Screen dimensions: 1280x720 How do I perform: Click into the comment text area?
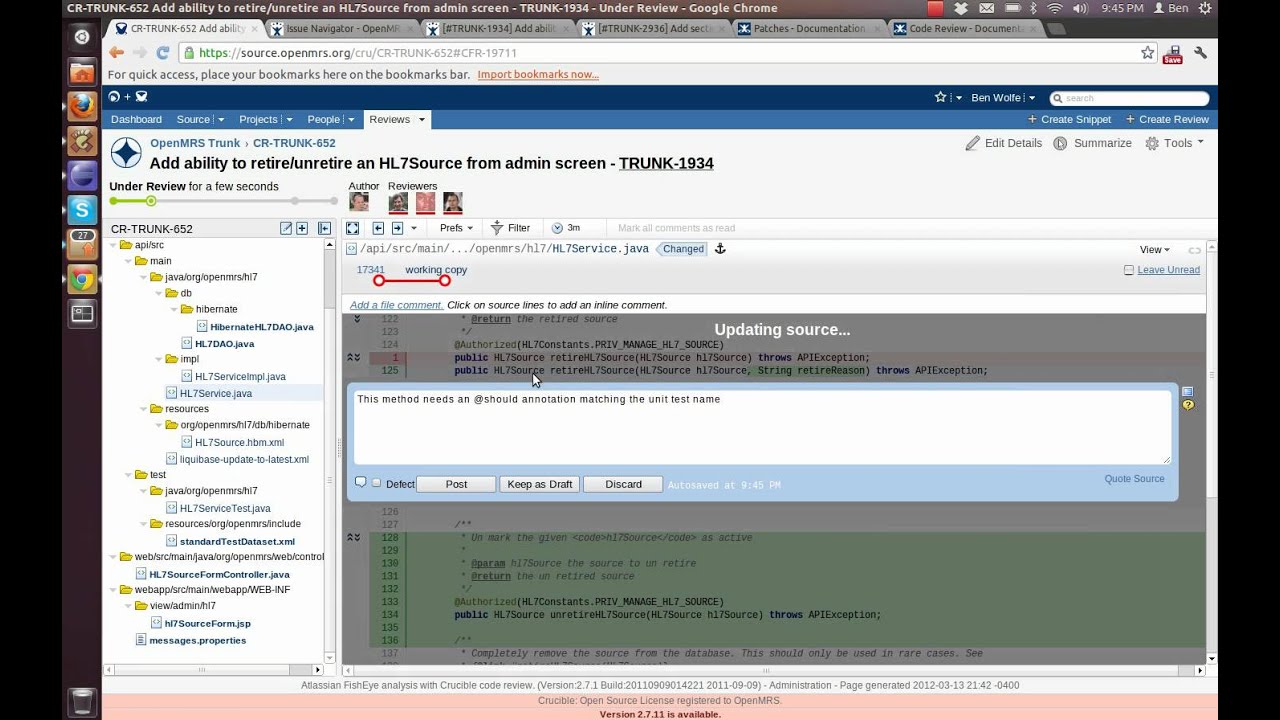click(x=762, y=427)
